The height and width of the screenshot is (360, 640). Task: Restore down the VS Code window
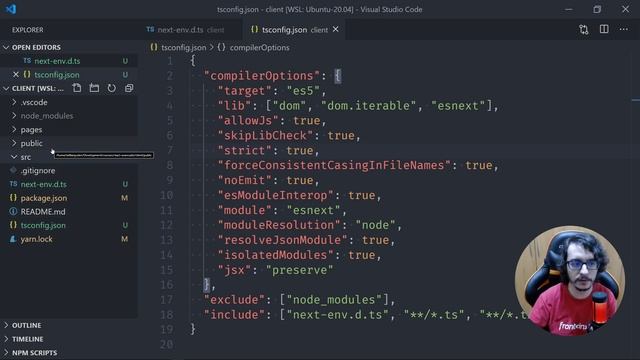tap(597, 9)
